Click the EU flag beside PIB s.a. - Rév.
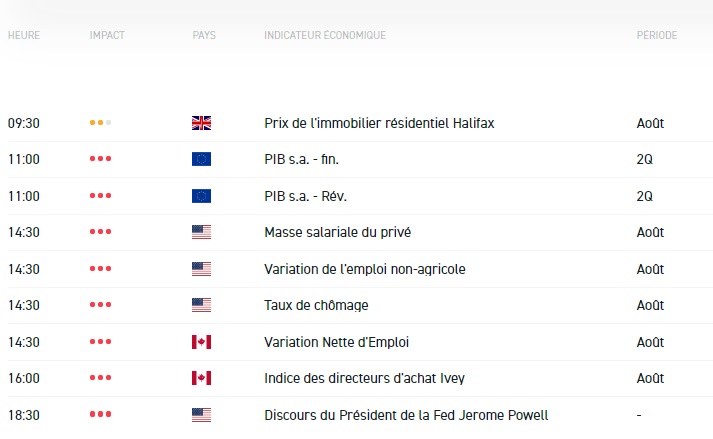Image resolution: width=713 pixels, height=439 pixels. [201, 196]
